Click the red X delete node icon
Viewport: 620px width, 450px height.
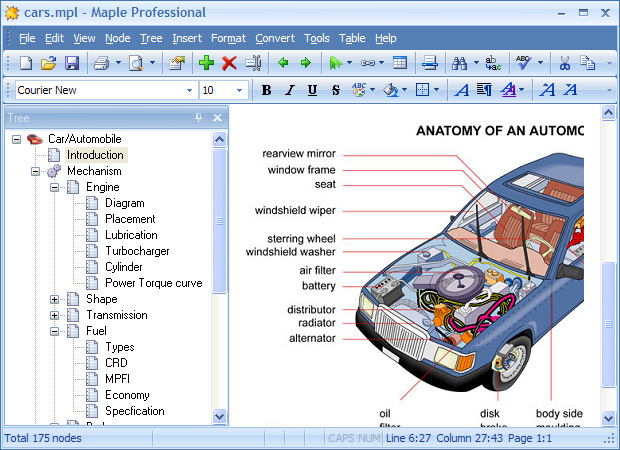(229, 63)
